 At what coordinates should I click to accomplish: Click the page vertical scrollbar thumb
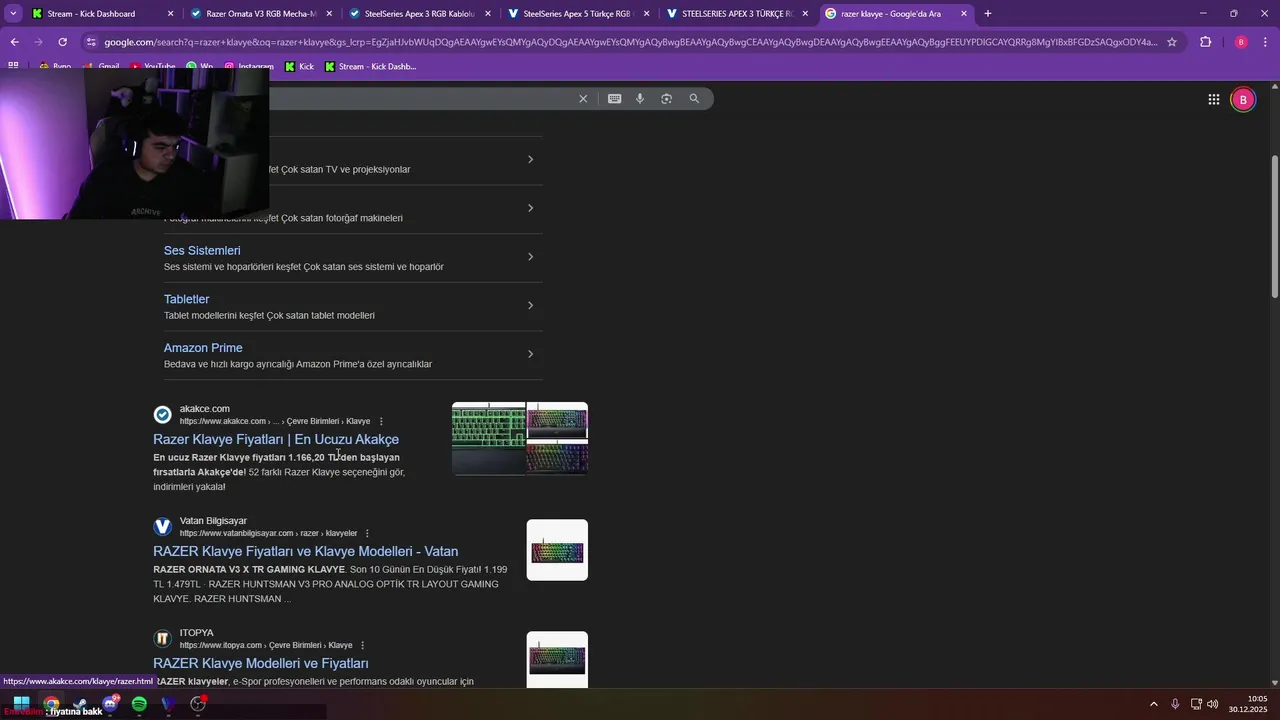1274,226
